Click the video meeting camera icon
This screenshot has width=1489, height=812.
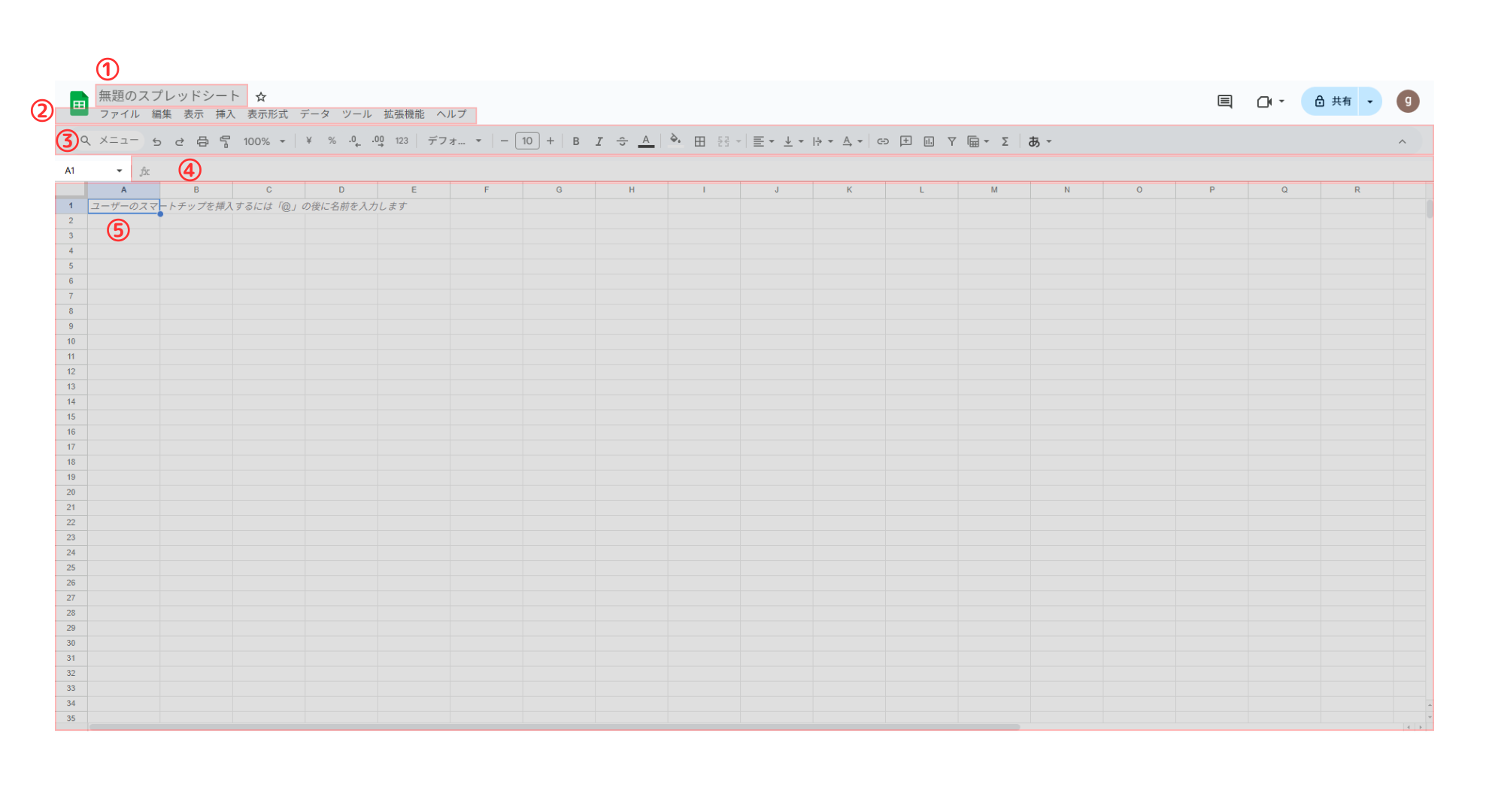point(1264,101)
